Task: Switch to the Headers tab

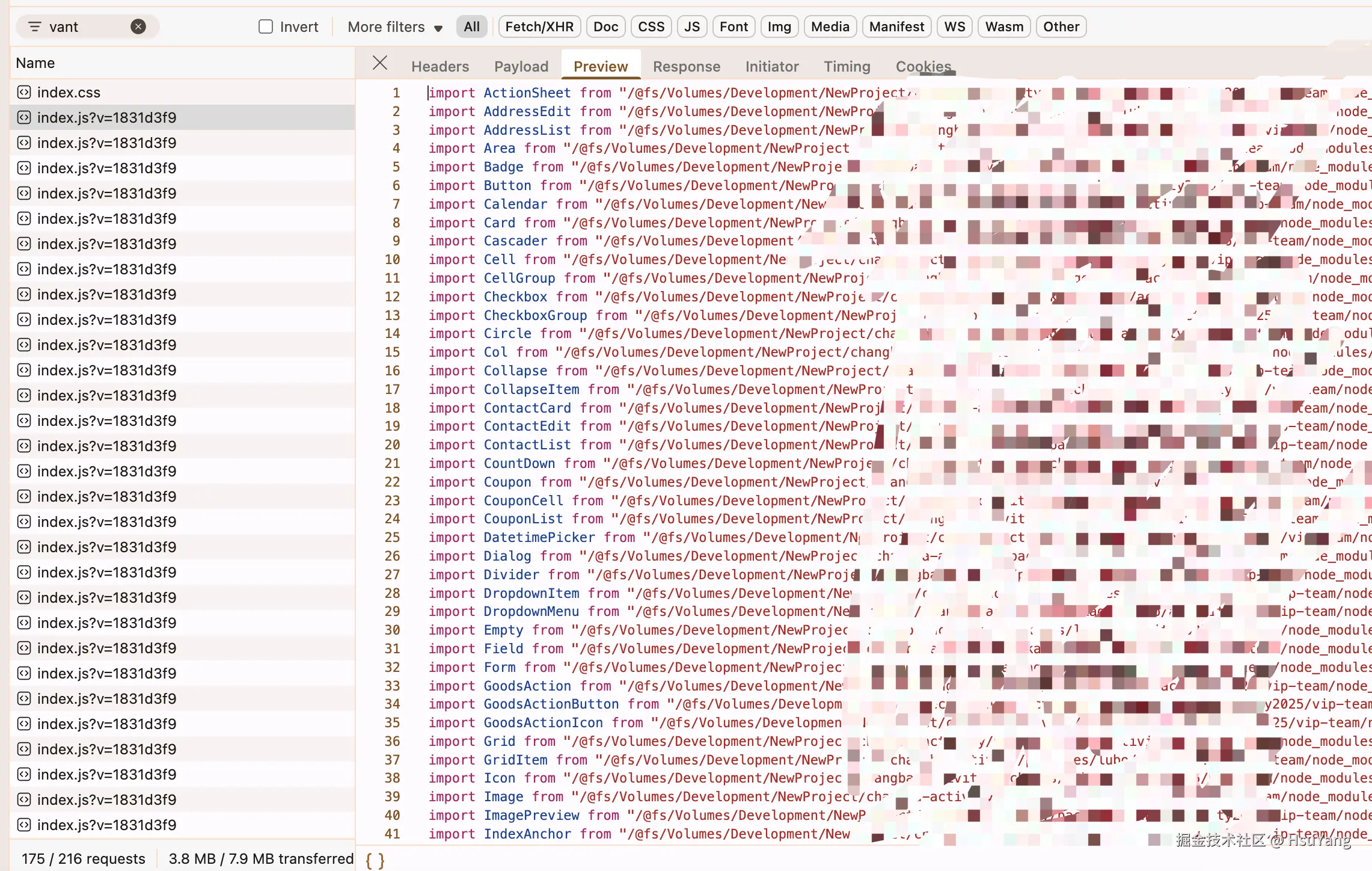Action: [439, 66]
